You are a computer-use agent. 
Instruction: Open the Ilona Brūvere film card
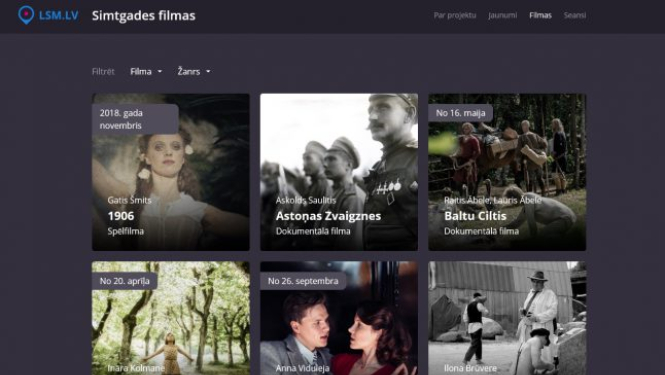507,318
